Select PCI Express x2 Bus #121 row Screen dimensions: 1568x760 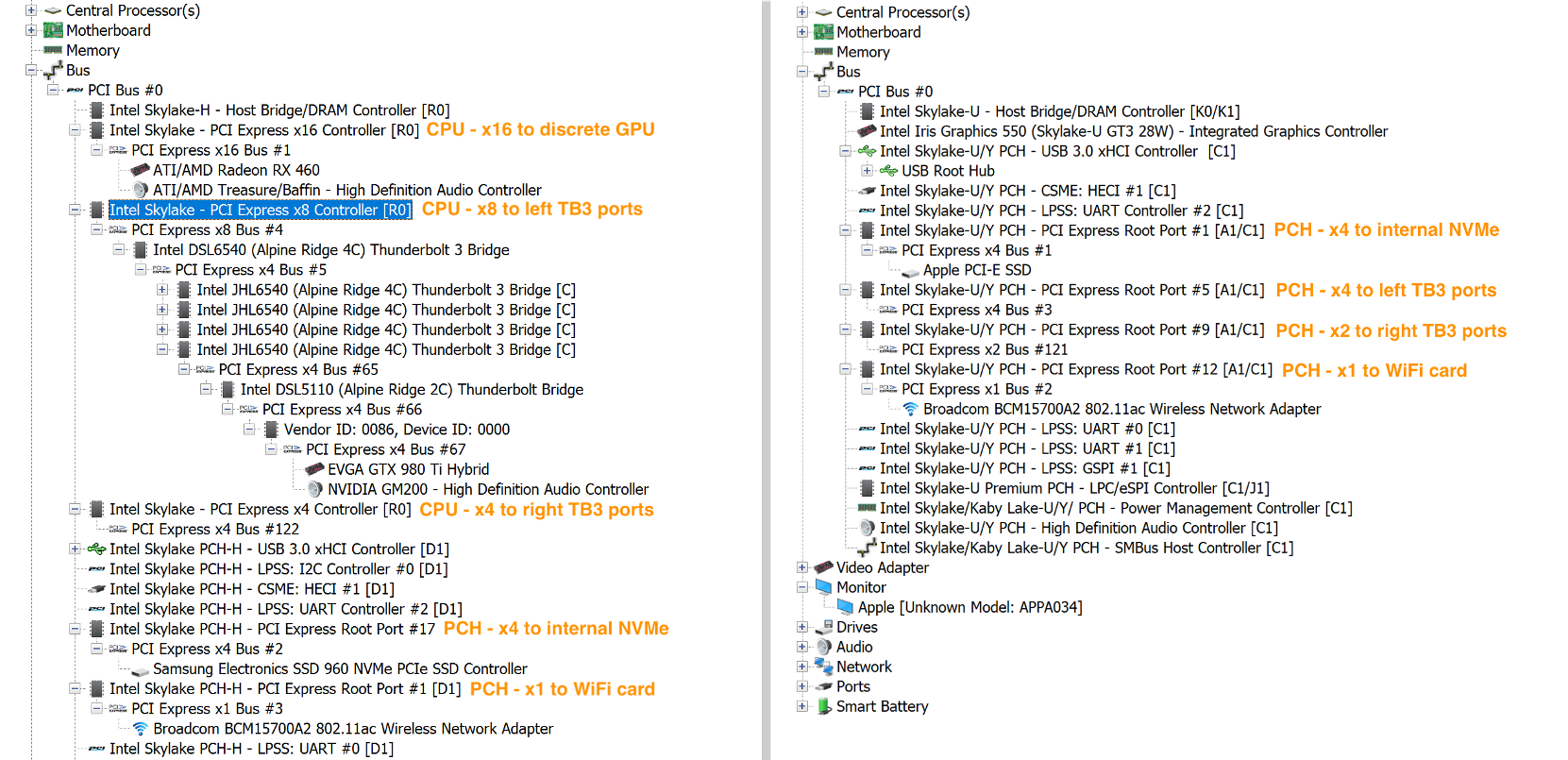(986, 349)
